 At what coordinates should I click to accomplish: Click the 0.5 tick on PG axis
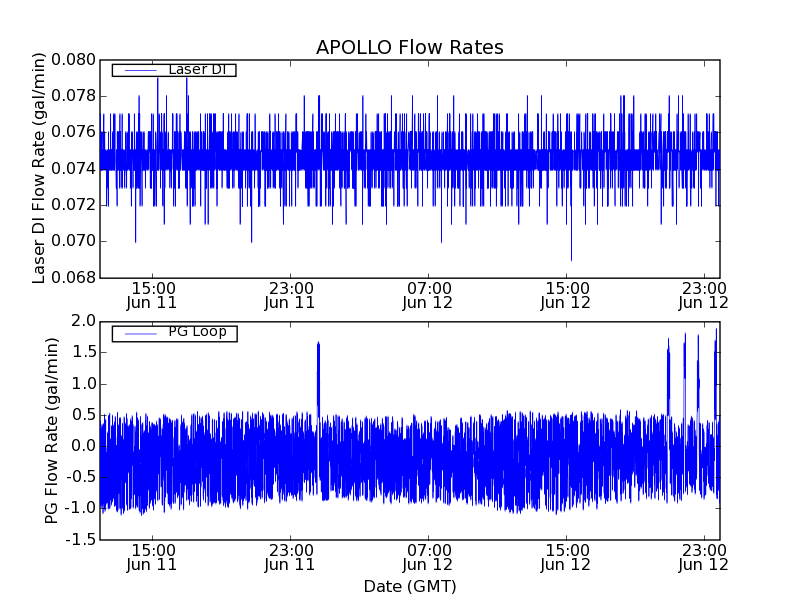tap(84, 415)
